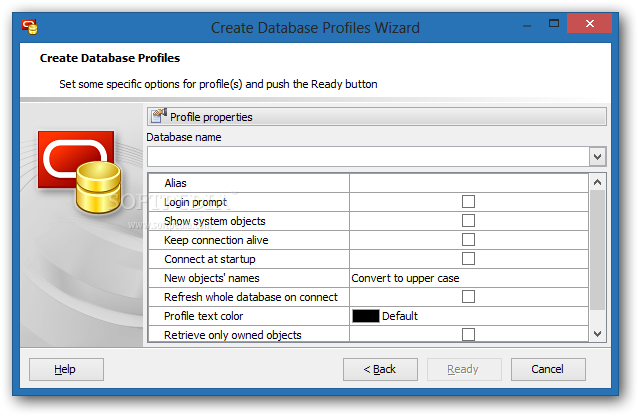Open the Database name dropdown arrow
The image size is (639, 416).
point(597,156)
